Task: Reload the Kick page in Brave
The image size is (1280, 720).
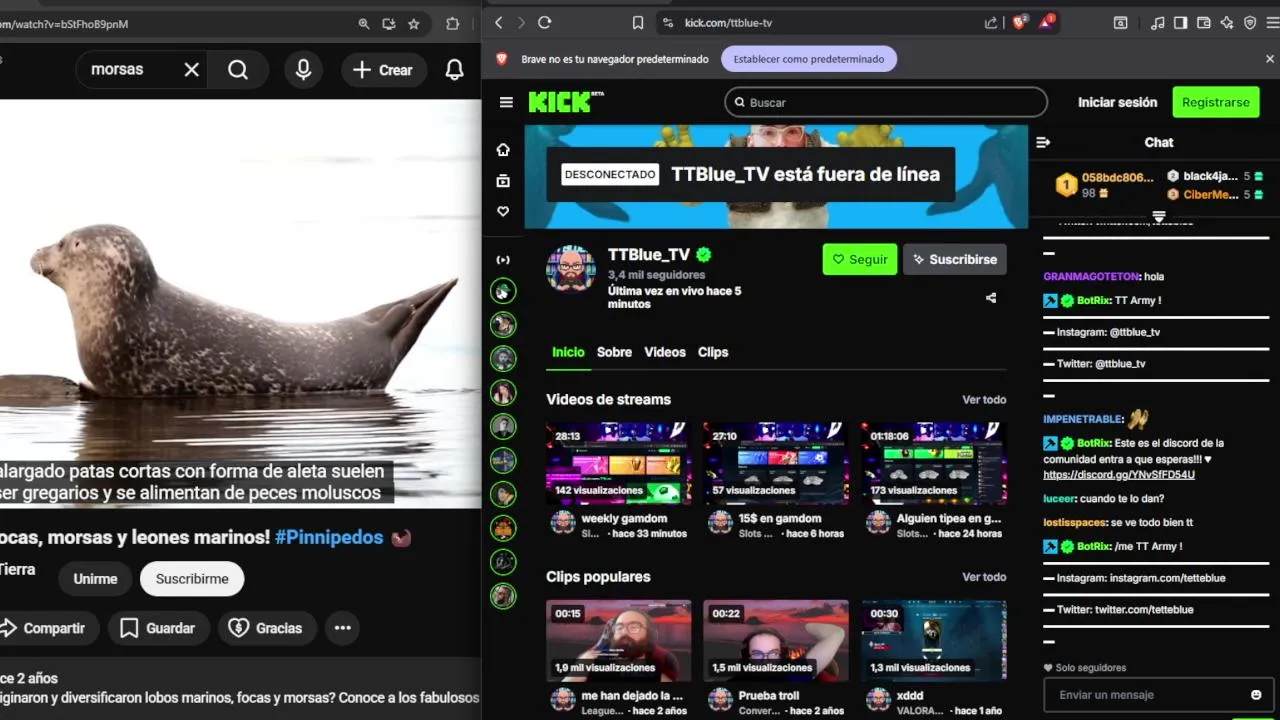Action: click(545, 22)
